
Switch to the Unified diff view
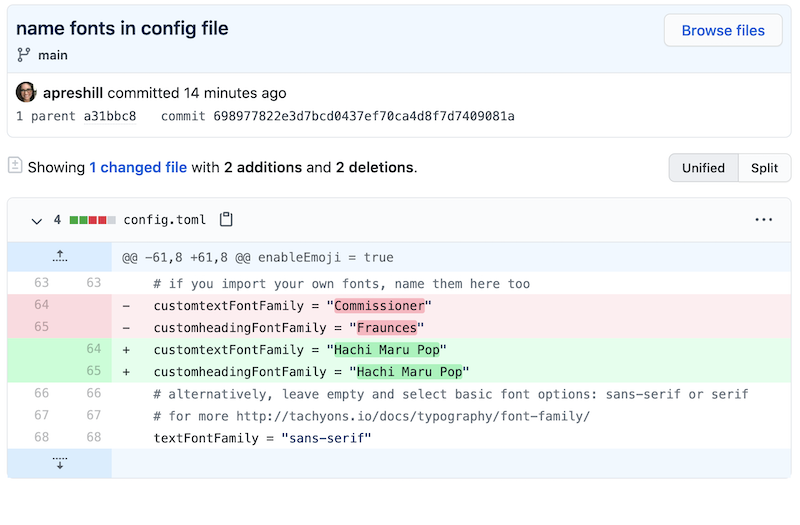point(703,168)
